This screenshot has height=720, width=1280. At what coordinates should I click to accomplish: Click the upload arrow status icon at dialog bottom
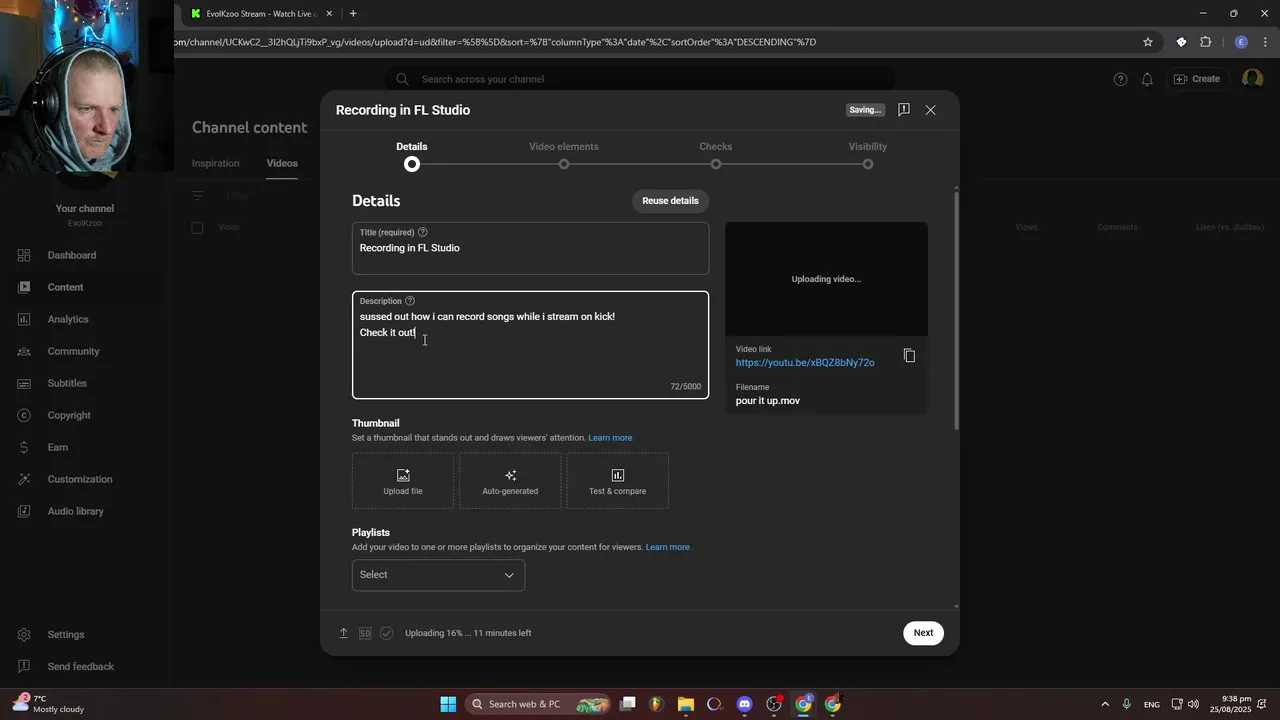[x=343, y=633]
